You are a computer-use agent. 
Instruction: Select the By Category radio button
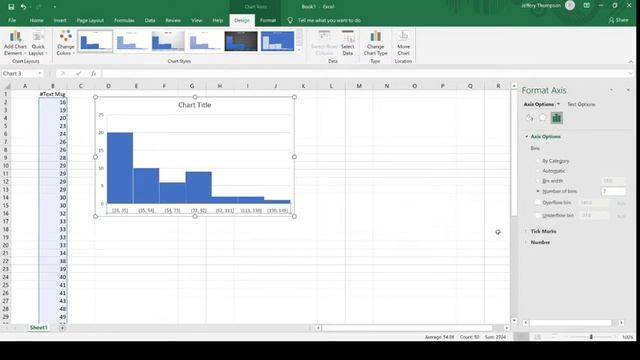point(538,161)
